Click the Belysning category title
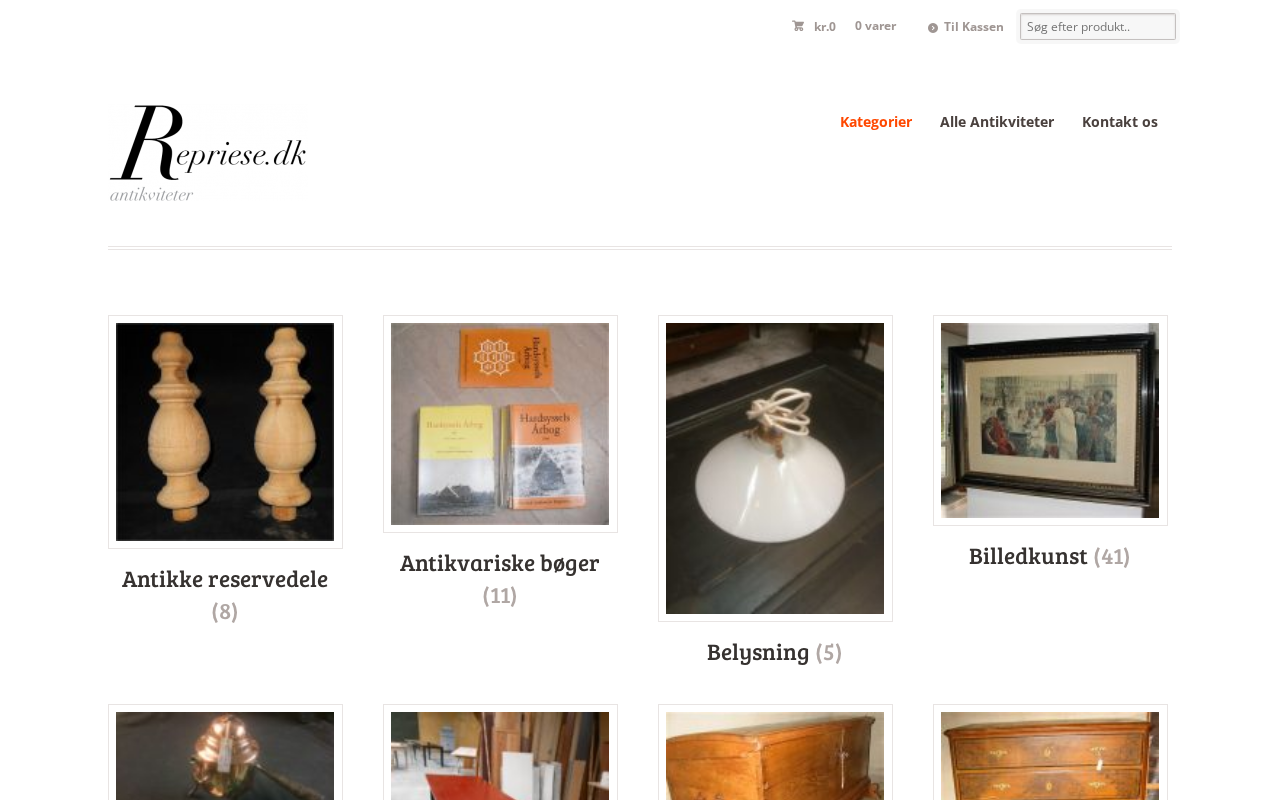The image size is (1280, 800). point(758,652)
